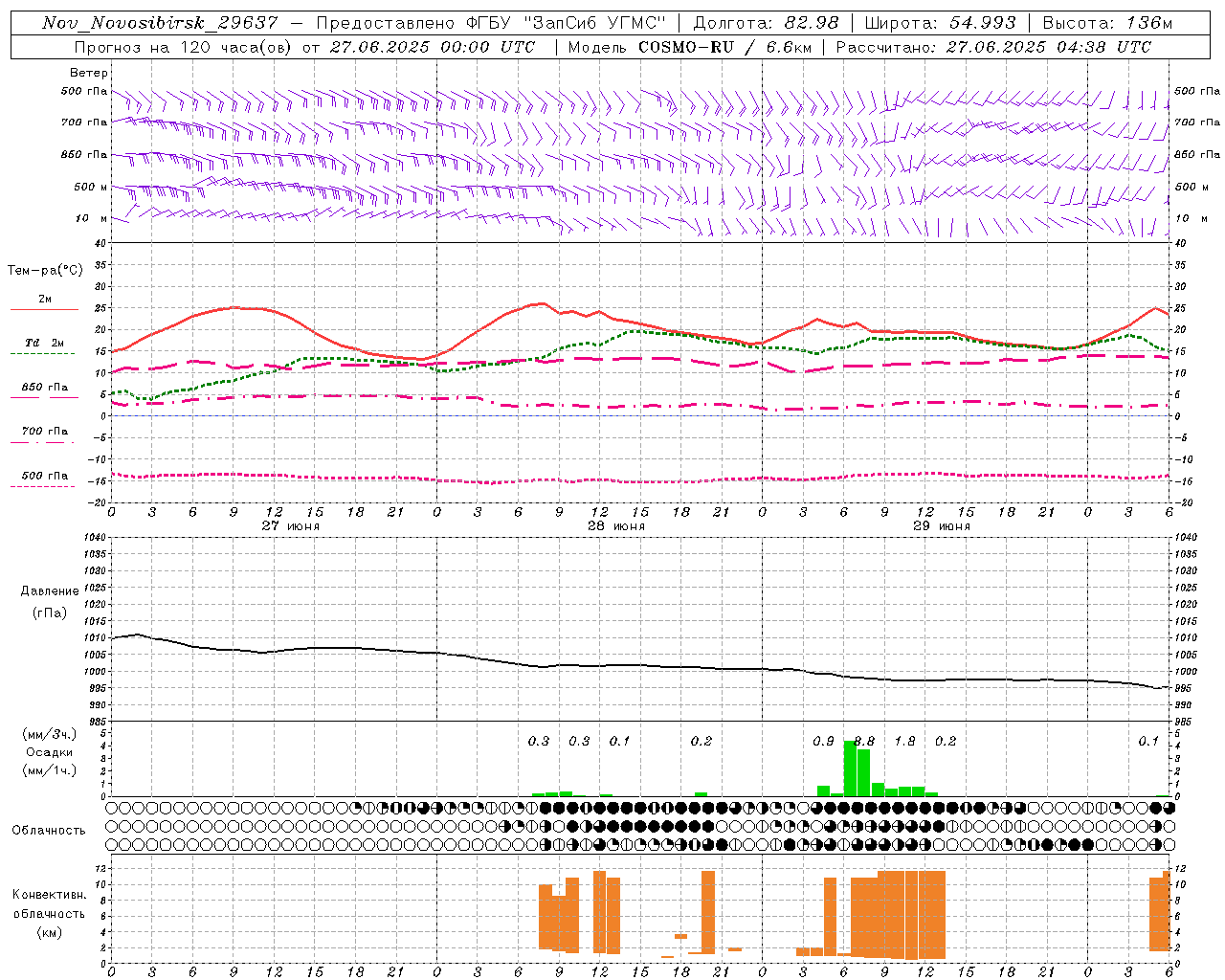The width and height of the screenshot is (1225, 980).
Task: Click the Давление pressure panel label
Action: click(50, 591)
